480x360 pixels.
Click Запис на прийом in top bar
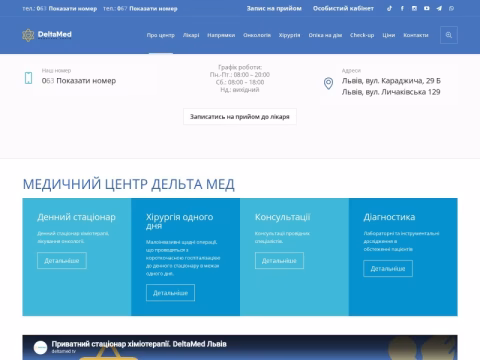pyautogui.click(x=274, y=8)
